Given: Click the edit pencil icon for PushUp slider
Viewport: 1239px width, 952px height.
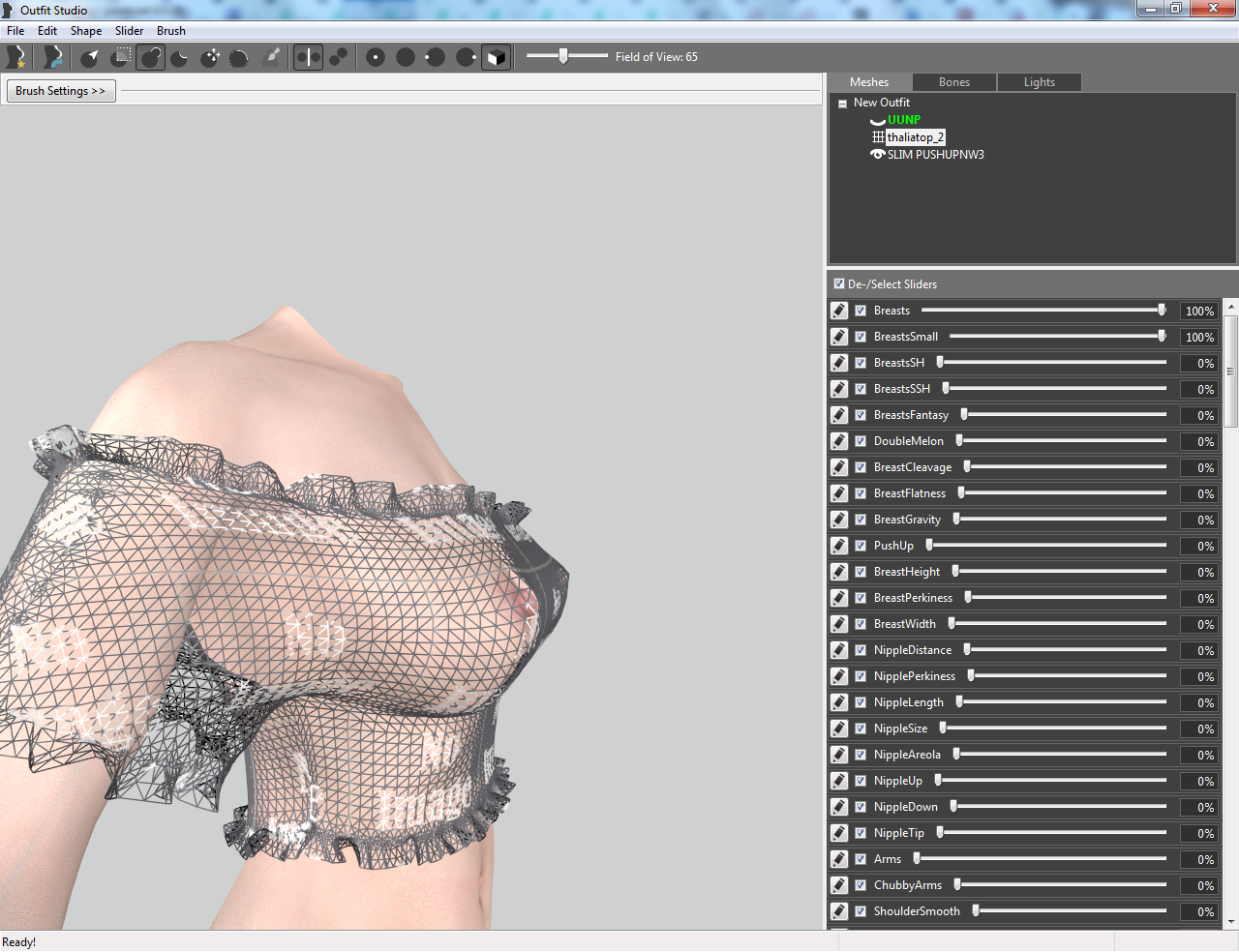Looking at the screenshot, I should click(839, 546).
